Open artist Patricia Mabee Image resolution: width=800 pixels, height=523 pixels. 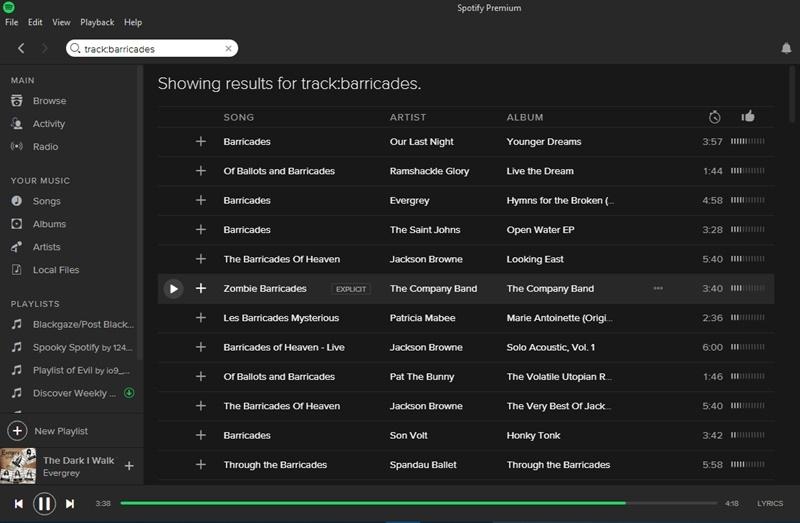(x=422, y=318)
